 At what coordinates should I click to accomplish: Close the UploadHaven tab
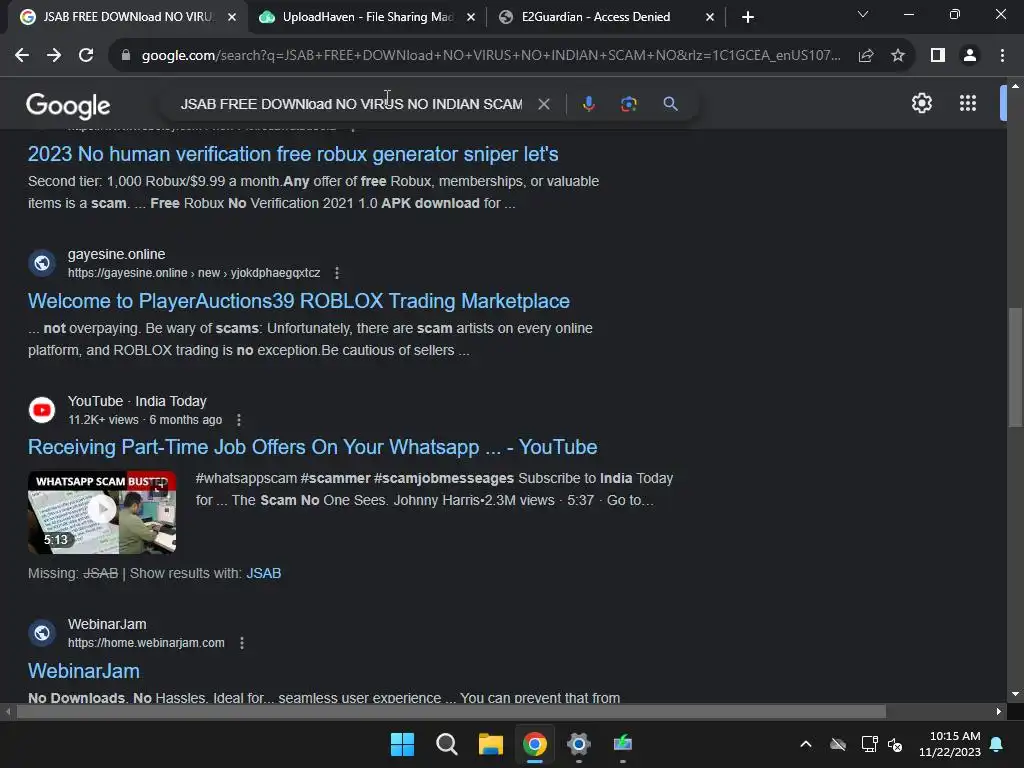(x=471, y=17)
